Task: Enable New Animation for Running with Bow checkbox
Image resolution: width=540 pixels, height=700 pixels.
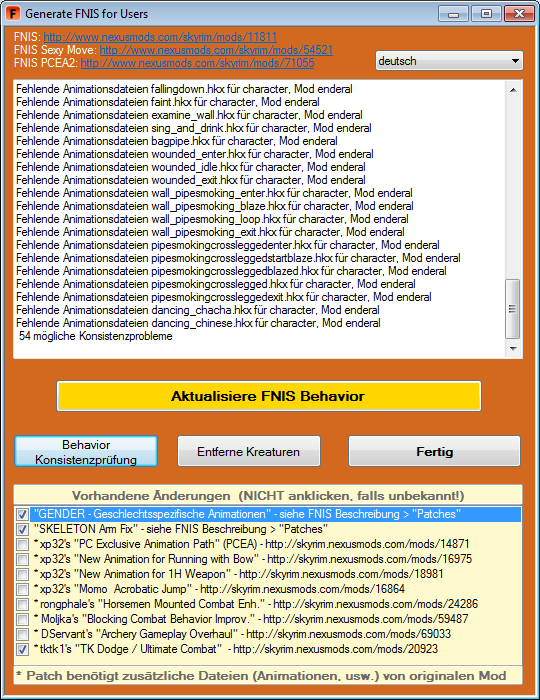Action: 22,559
